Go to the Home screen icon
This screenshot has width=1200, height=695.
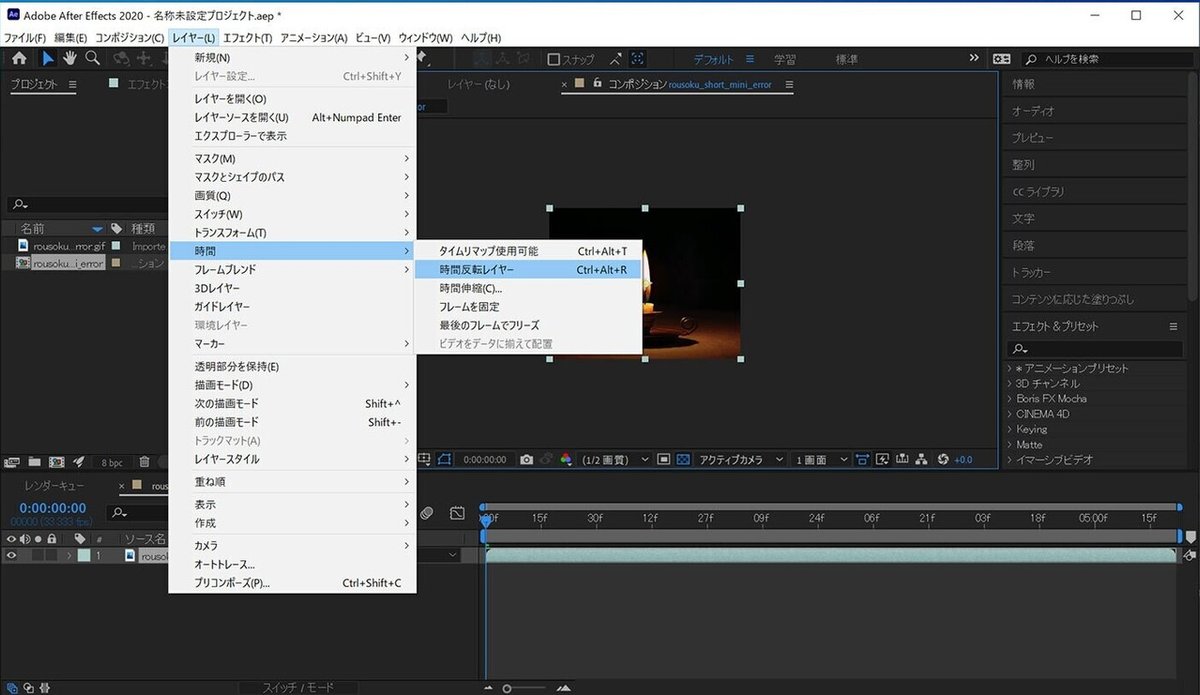pos(19,59)
